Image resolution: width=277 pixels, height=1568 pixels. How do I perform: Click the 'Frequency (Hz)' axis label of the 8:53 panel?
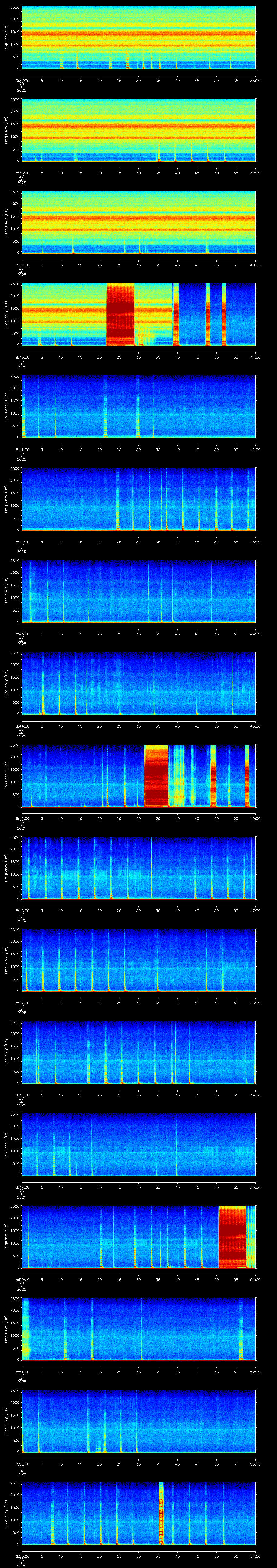point(6,1514)
